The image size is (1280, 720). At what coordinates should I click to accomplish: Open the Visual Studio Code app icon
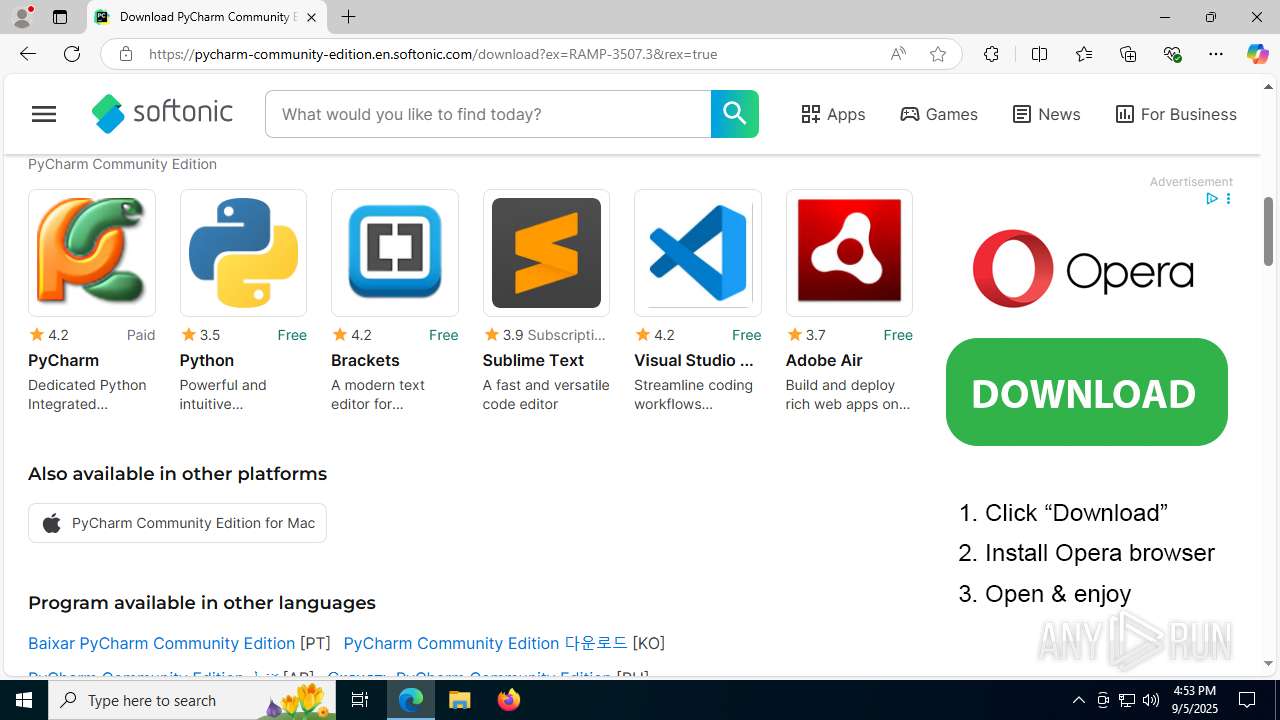(698, 253)
